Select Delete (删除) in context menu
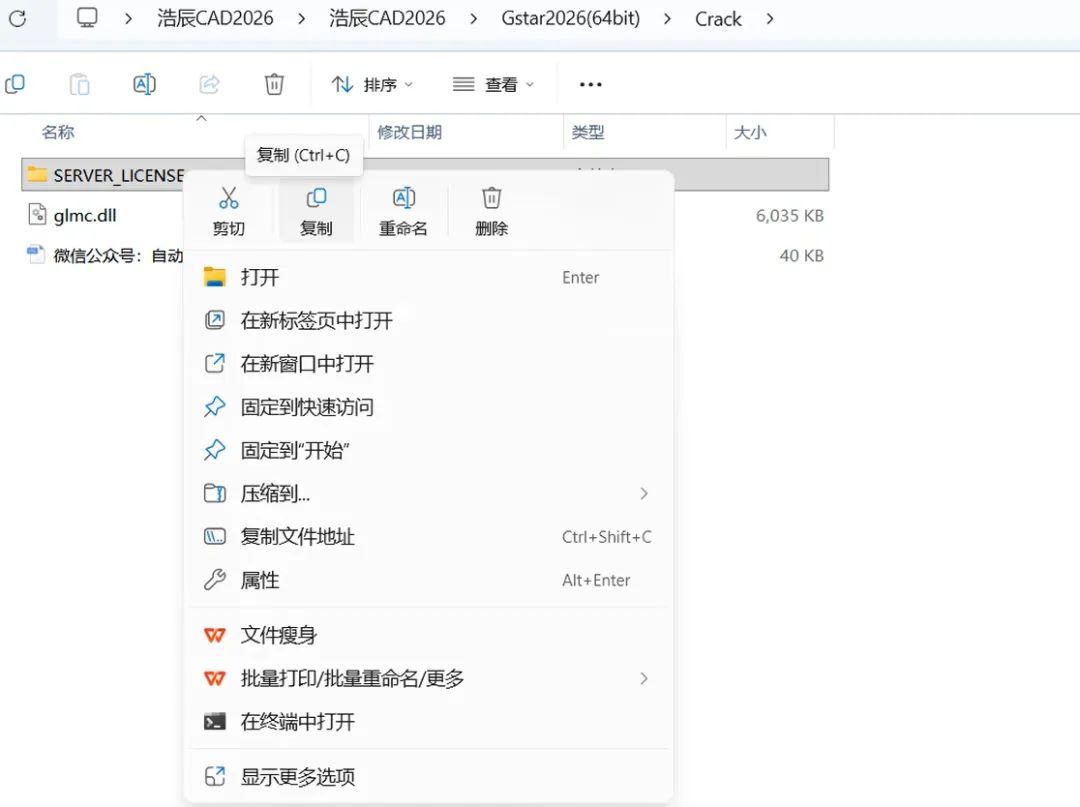Screen dimensions: 1080x807 click(491, 211)
